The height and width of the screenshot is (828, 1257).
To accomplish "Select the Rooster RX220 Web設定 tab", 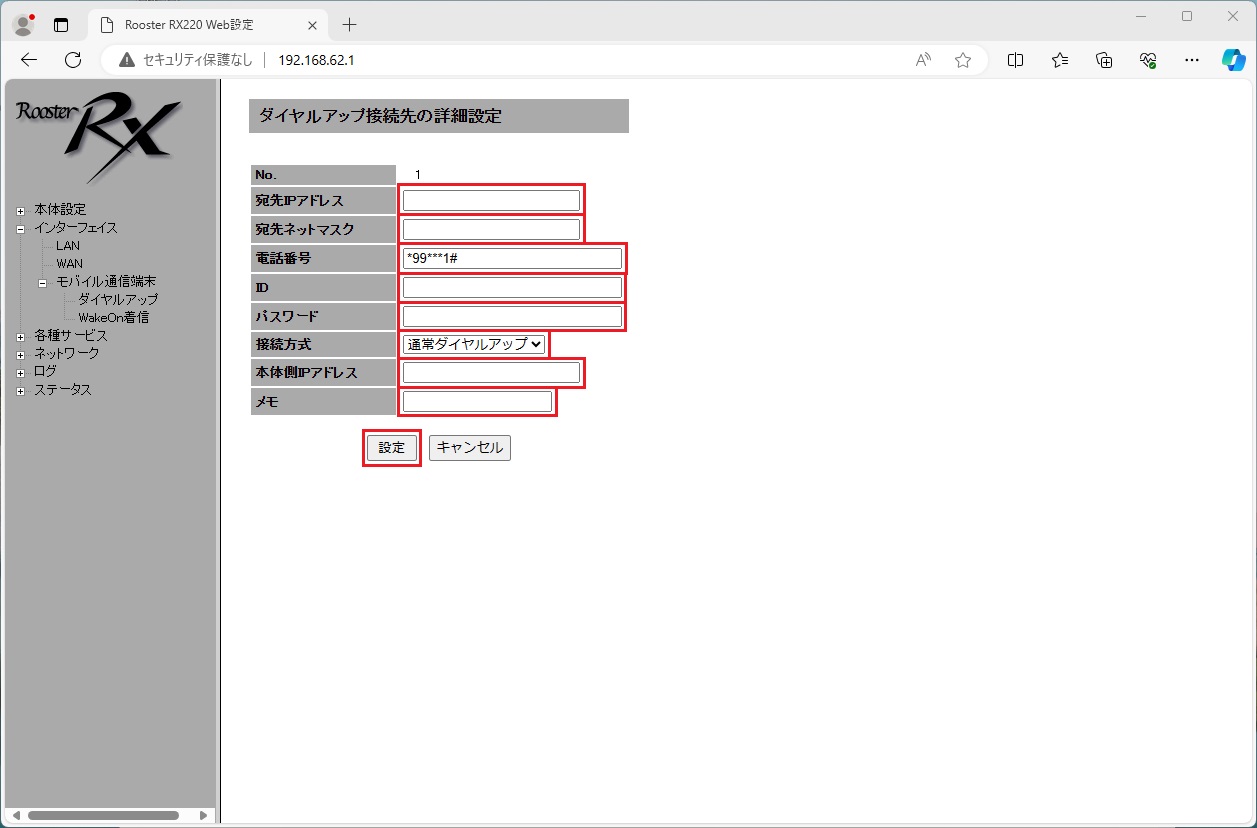I will pyautogui.click(x=210, y=25).
